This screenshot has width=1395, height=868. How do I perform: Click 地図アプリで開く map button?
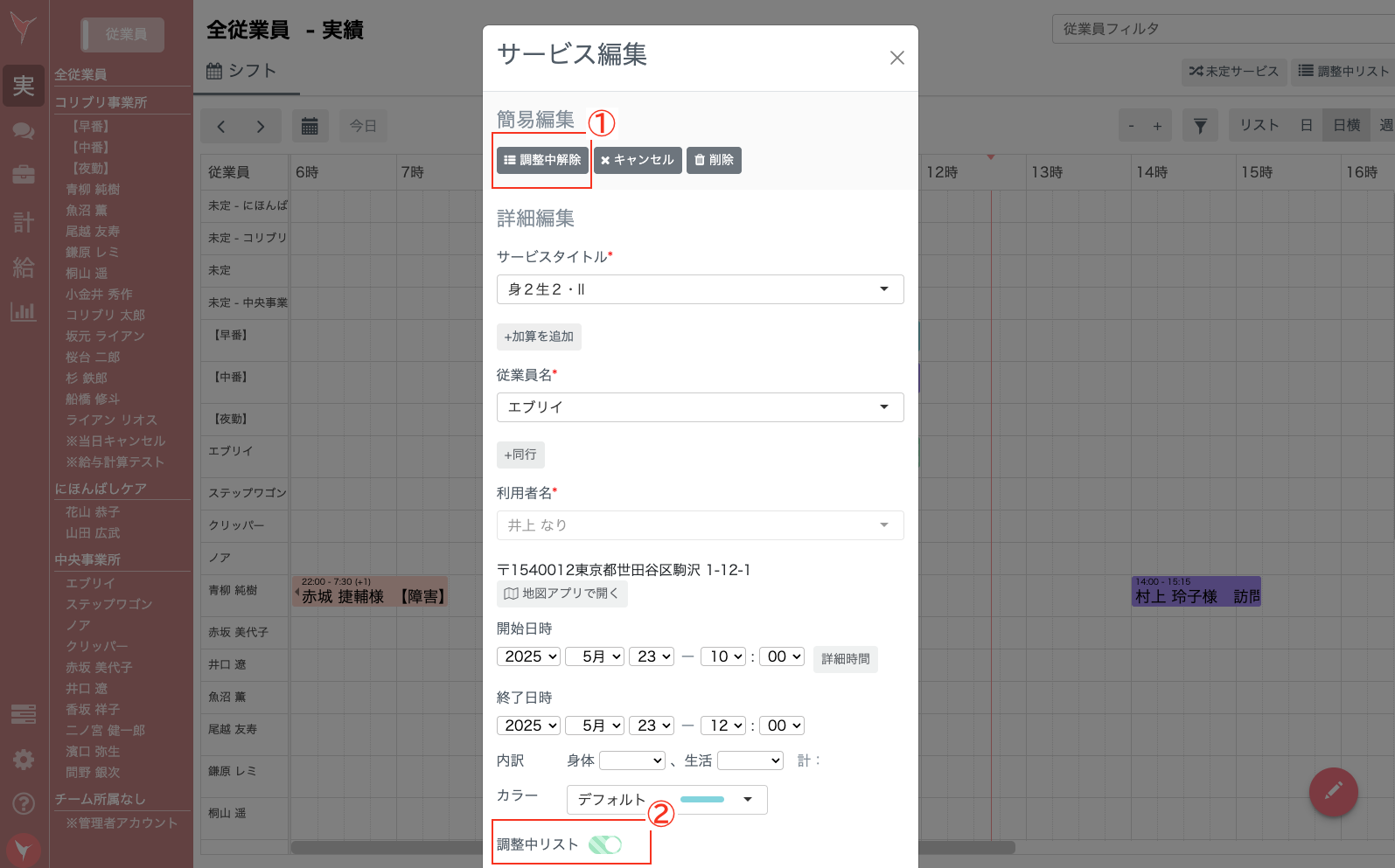(561, 594)
